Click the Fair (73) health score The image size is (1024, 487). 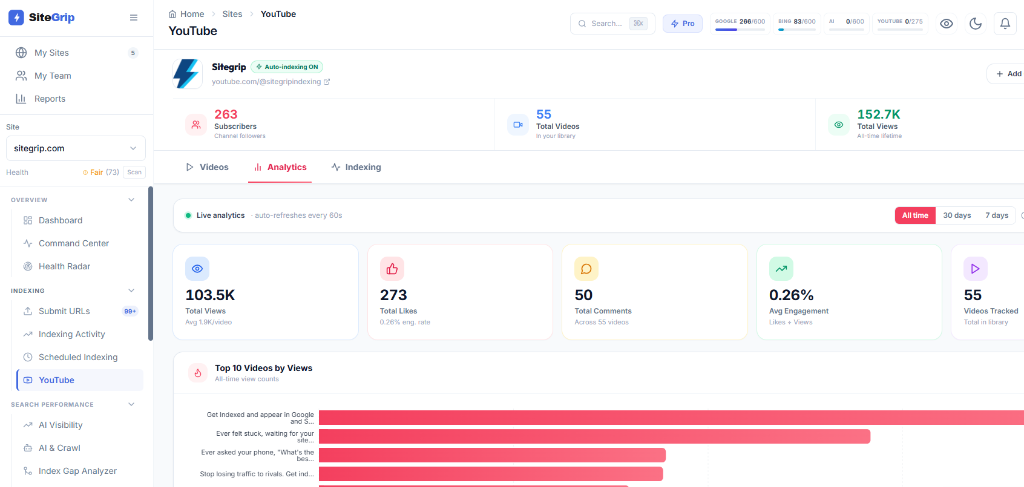(100, 172)
